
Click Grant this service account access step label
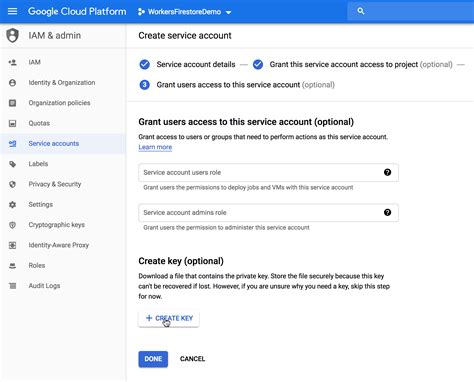(x=361, y=64)
